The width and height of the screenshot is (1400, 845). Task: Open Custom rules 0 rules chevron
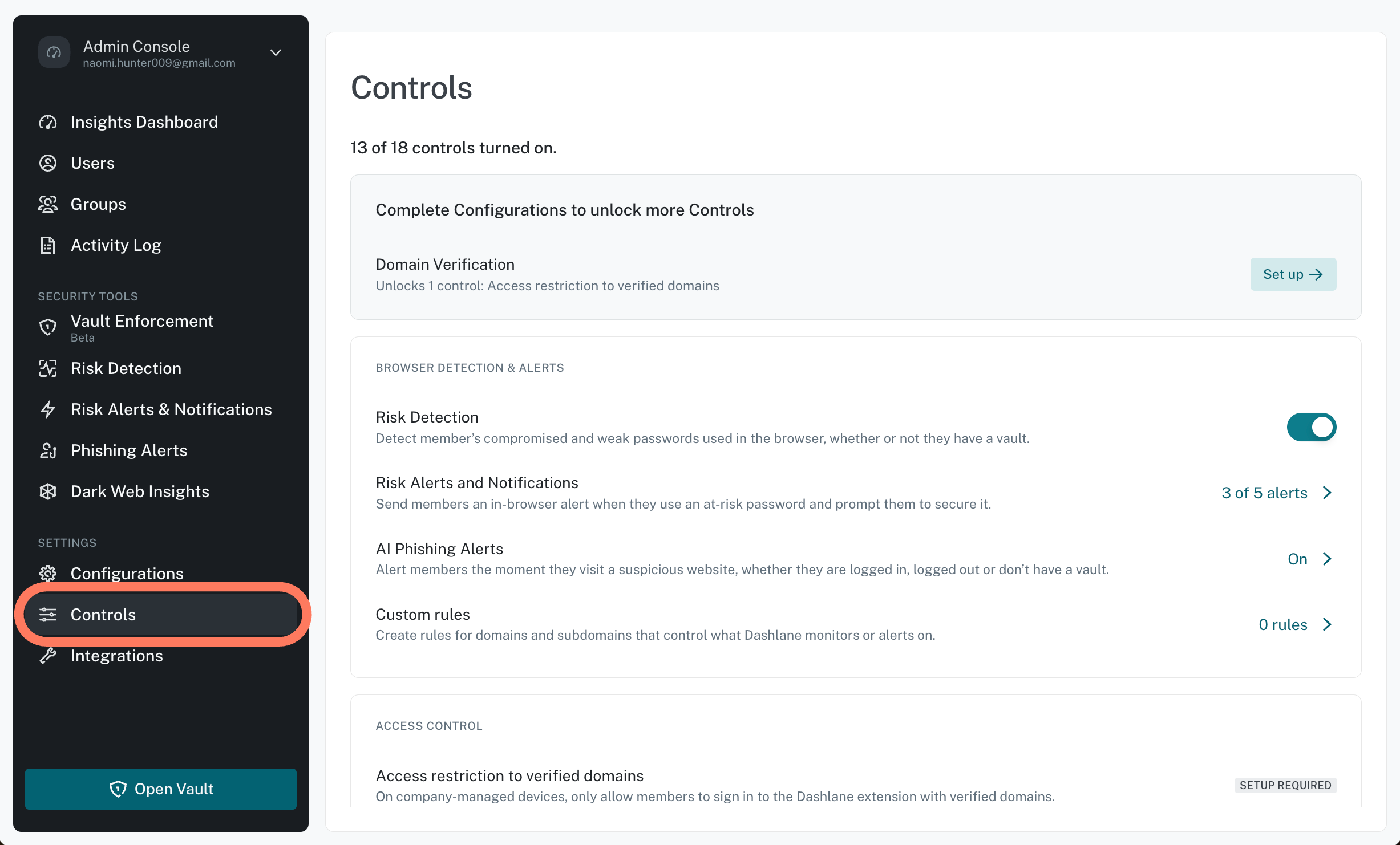(1327, 624)
